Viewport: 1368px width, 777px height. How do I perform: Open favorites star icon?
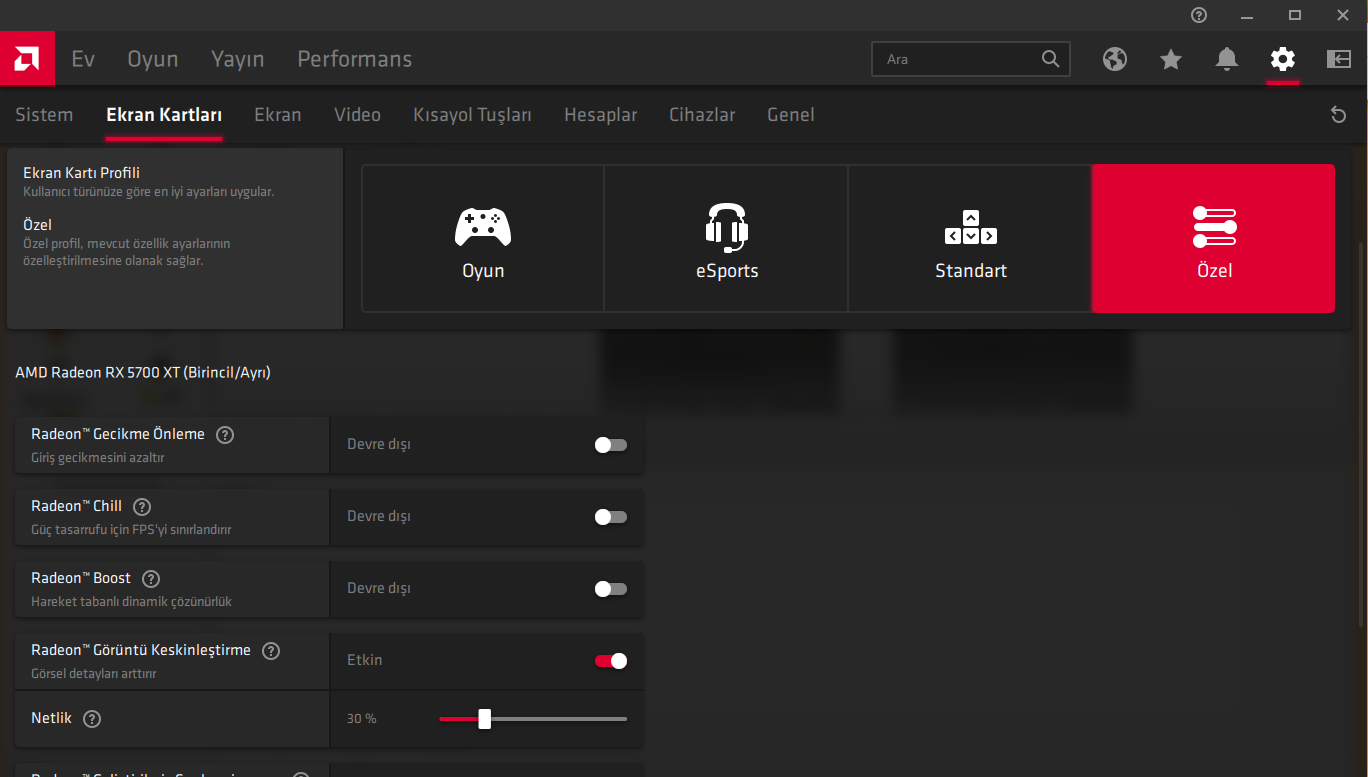click(x=1171, y=59)
